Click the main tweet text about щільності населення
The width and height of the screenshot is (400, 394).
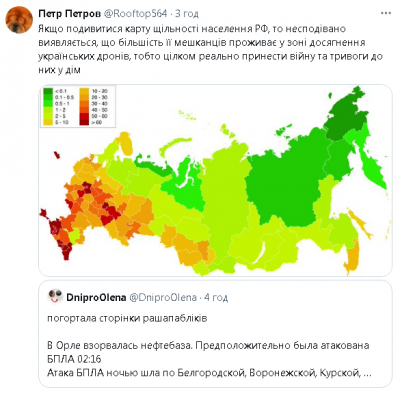210,49
